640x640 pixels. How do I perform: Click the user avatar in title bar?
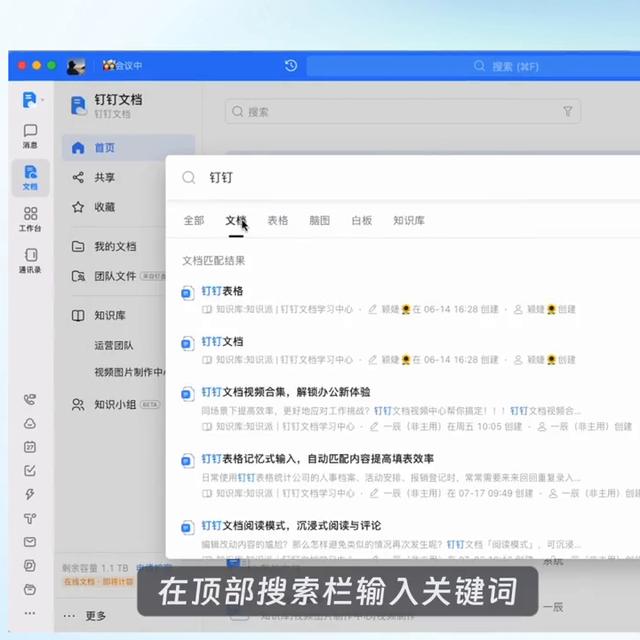point(76,66)
